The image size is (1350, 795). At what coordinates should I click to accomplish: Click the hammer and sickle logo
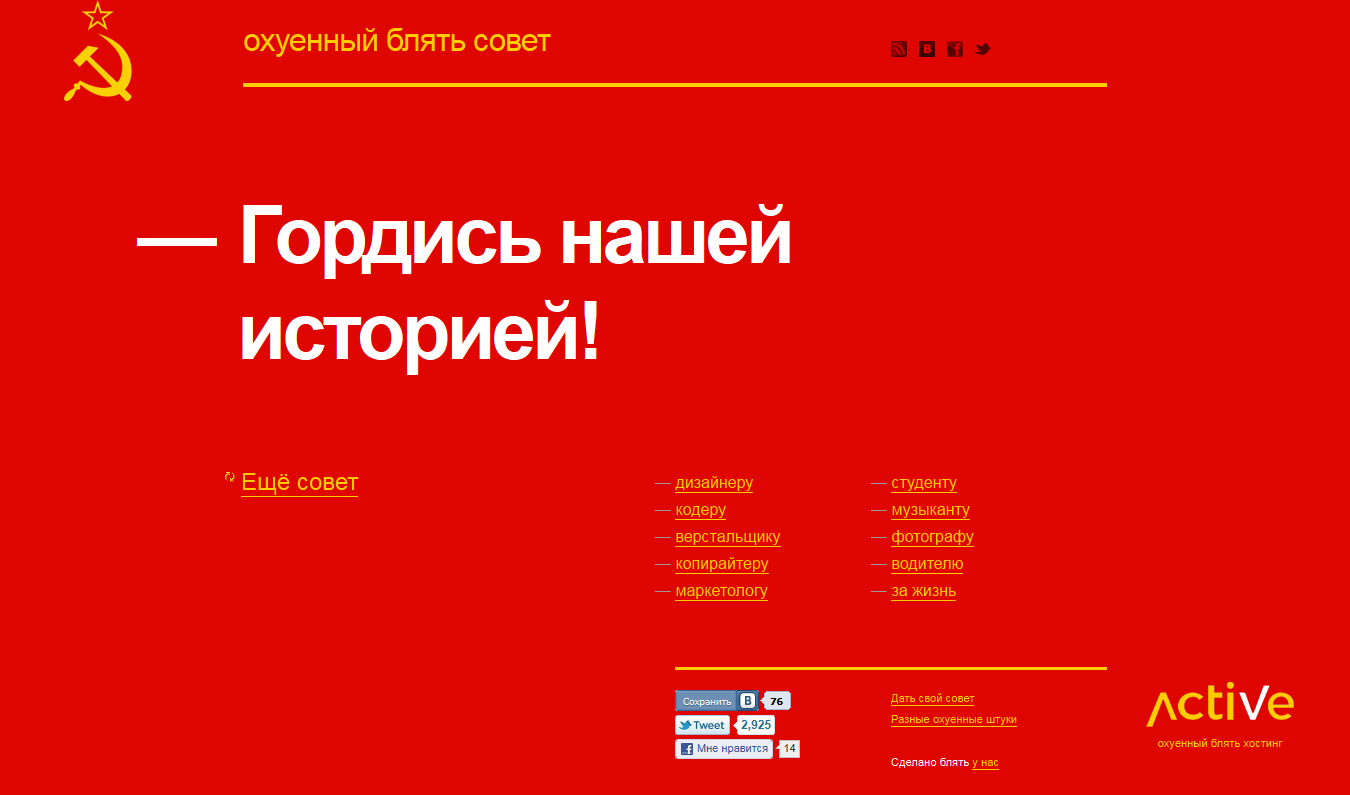coord(98,53)
